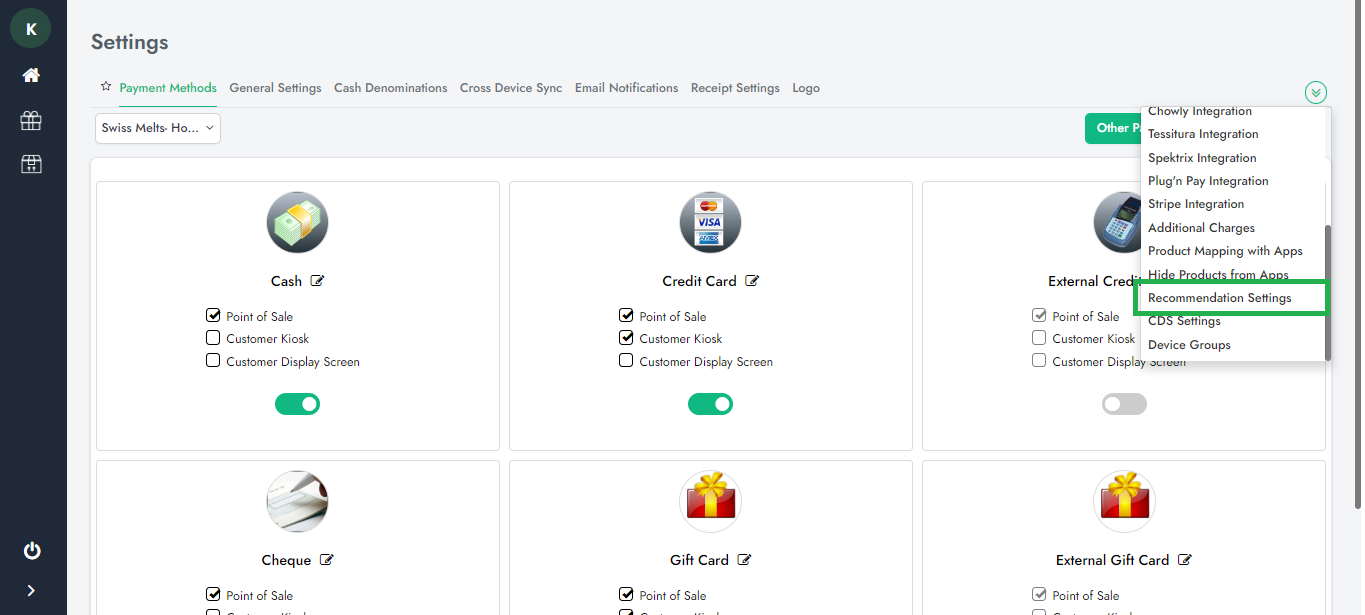Expand the sidebar with bottom arrow
This screenshot has height=615, width=1365.
31,590
